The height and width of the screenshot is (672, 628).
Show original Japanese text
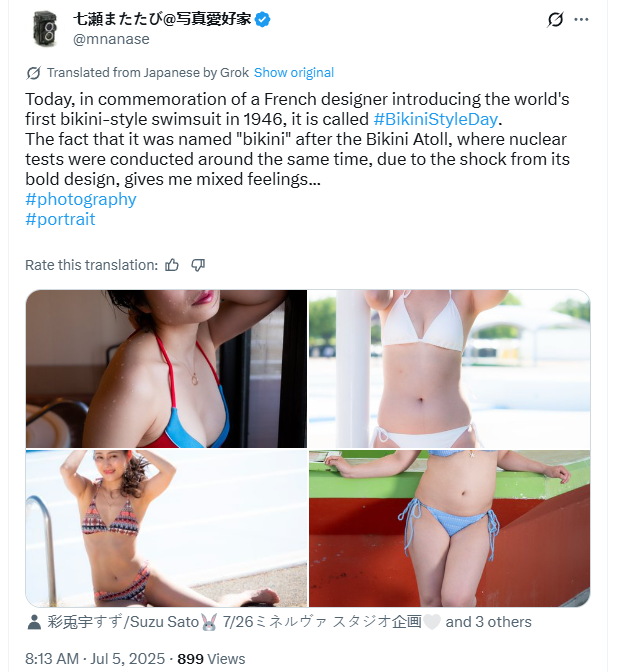pos(294,72)
